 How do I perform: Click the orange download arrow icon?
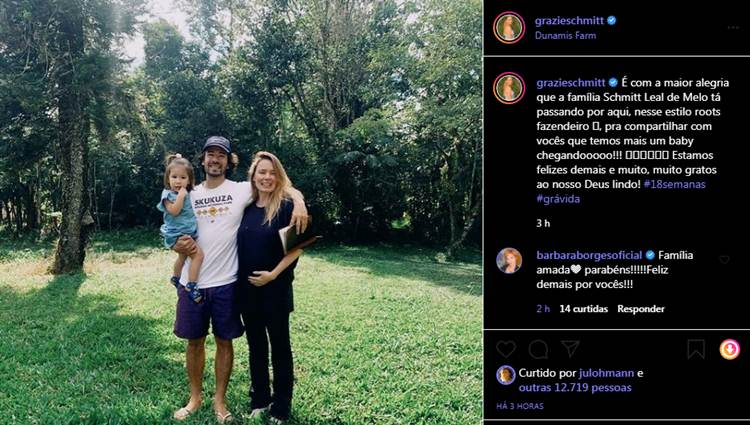730,349
